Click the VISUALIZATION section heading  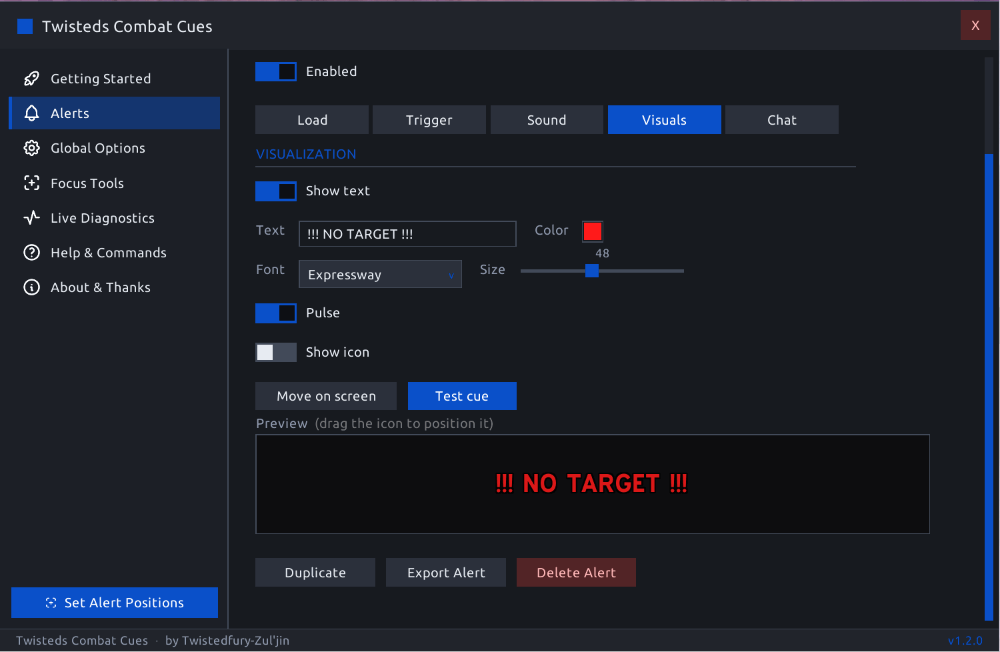tap(306, 154)
